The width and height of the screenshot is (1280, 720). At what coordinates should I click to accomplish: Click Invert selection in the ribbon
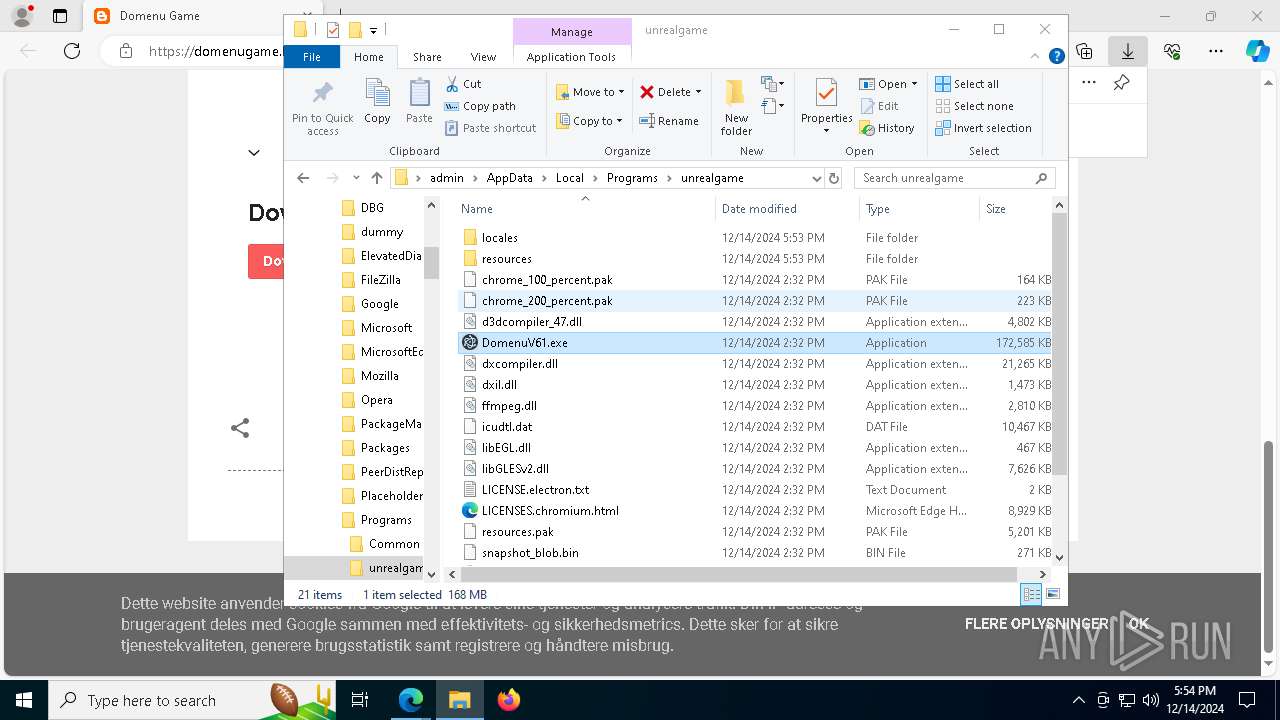click(x=983, y=128)
